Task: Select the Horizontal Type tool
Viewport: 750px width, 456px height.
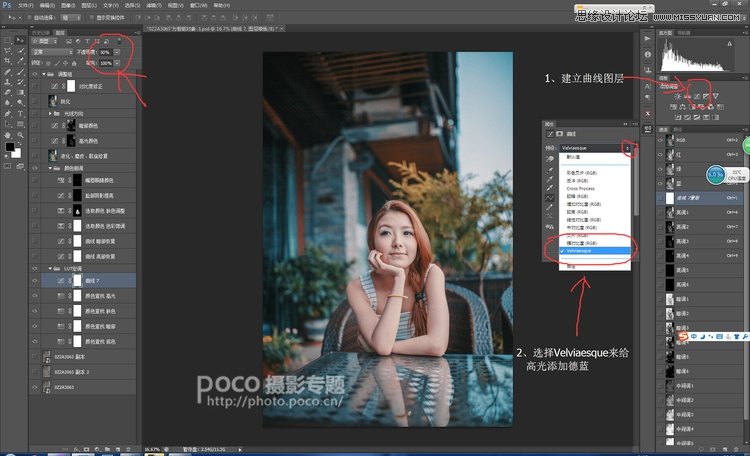Action: coord(20,114)
